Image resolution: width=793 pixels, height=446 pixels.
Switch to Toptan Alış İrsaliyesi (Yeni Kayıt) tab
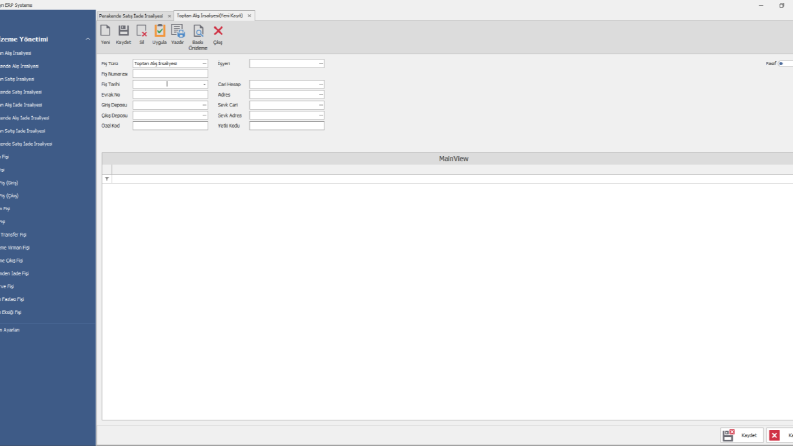210,16
